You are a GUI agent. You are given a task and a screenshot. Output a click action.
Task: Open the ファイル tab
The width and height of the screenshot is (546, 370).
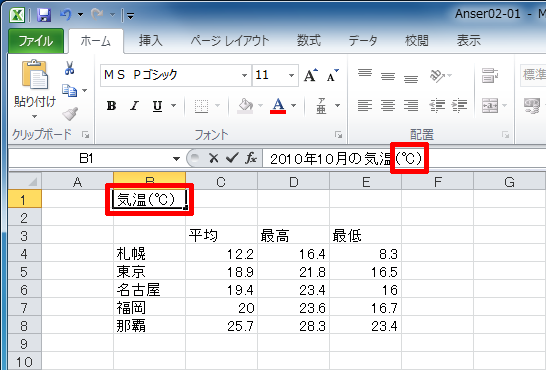coord(36,41)
